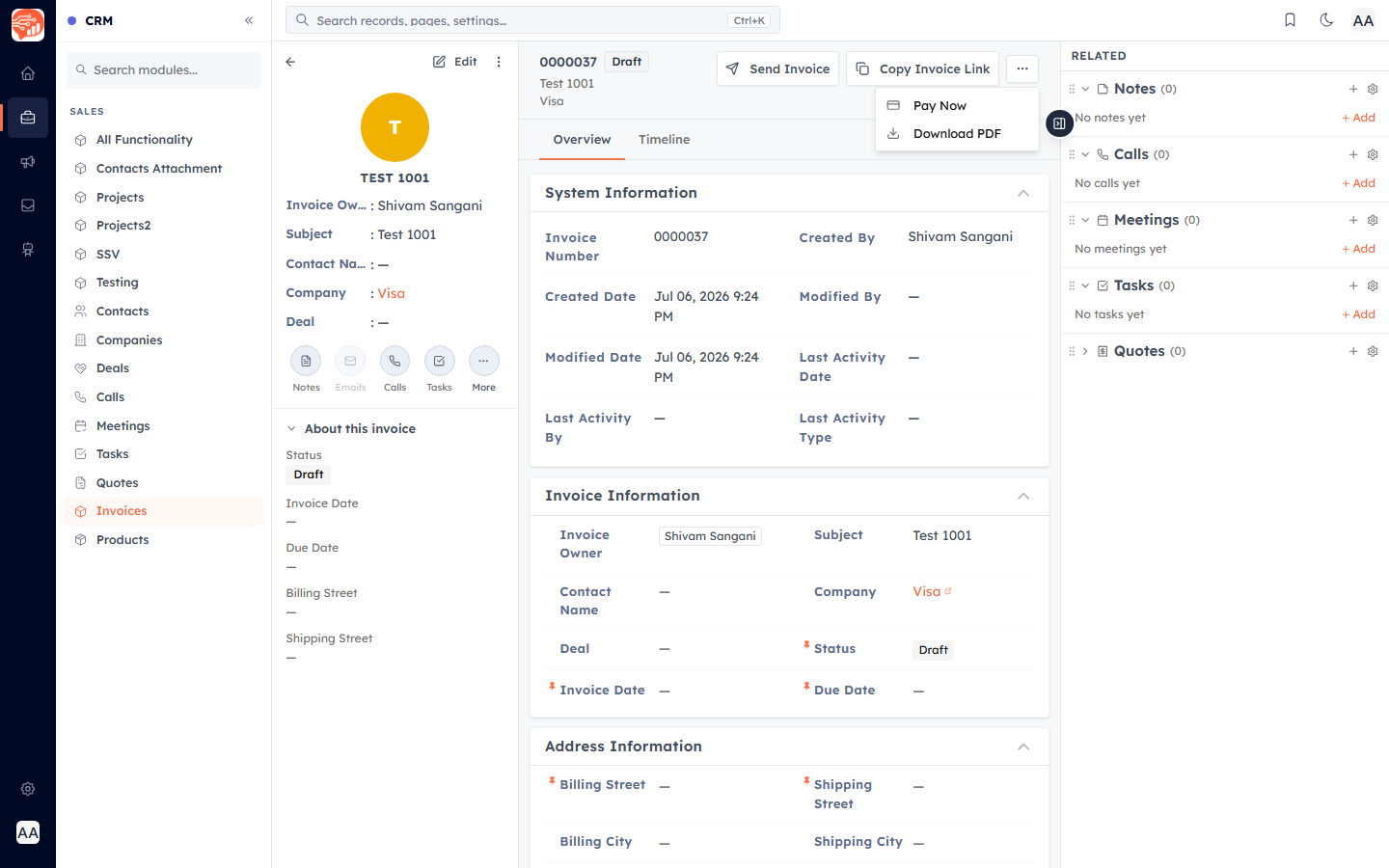Viewport: 1389px width, 868px height.
Task: Open the Notes section settings gear
Action: 1373,89
